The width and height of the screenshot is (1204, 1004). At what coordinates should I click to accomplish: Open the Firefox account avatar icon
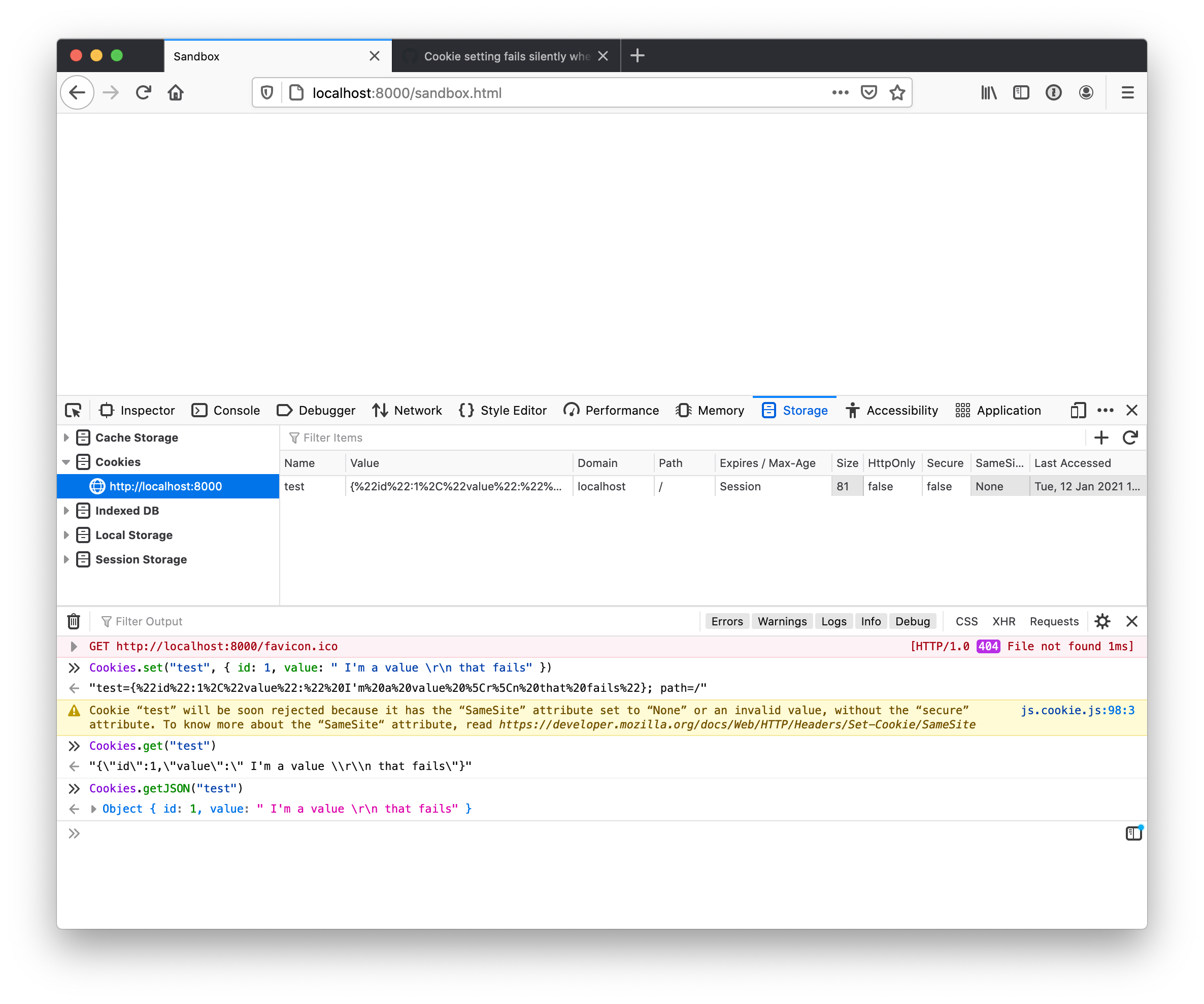(1086, 92)
